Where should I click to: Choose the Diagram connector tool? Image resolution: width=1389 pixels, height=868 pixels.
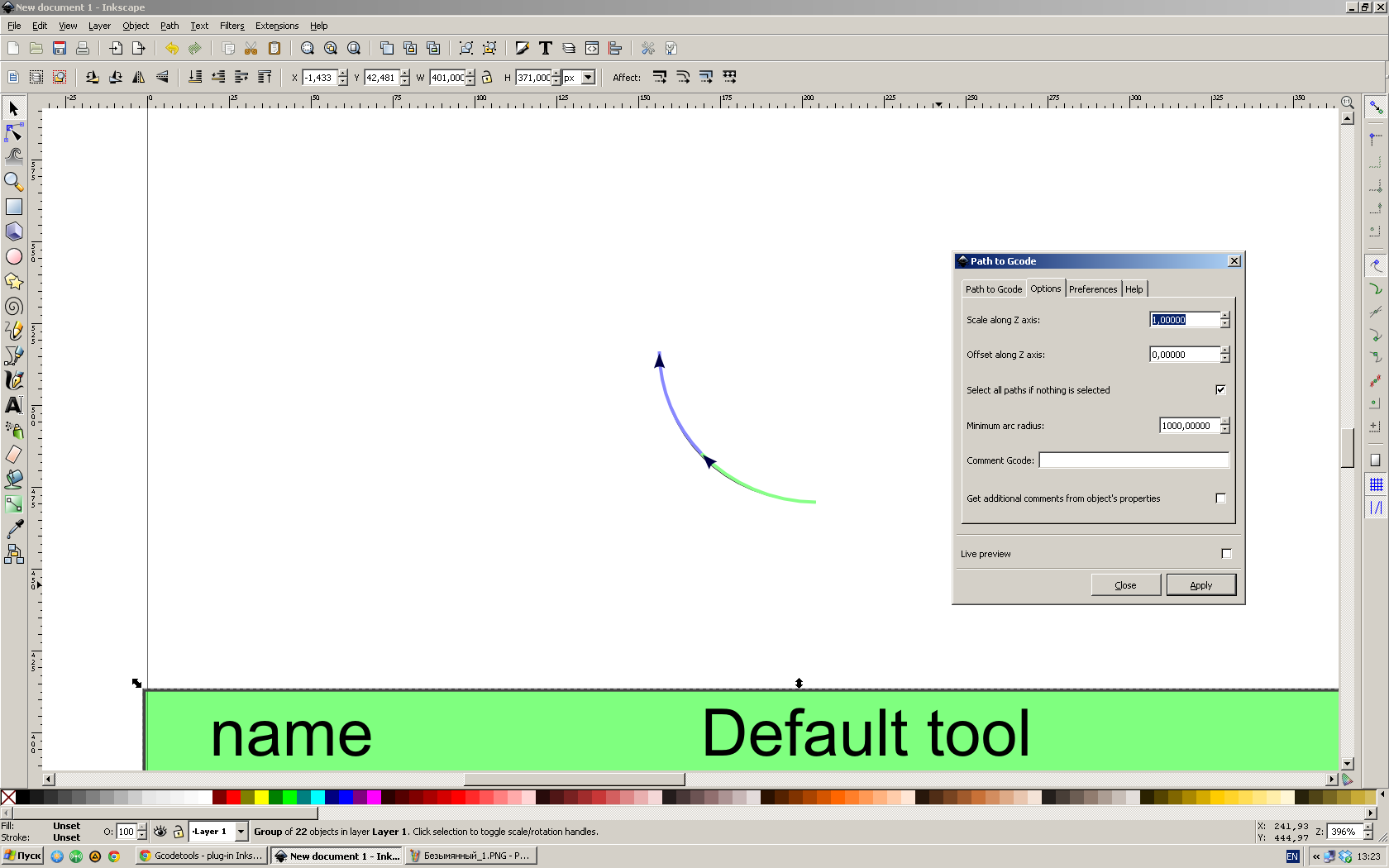14,554
